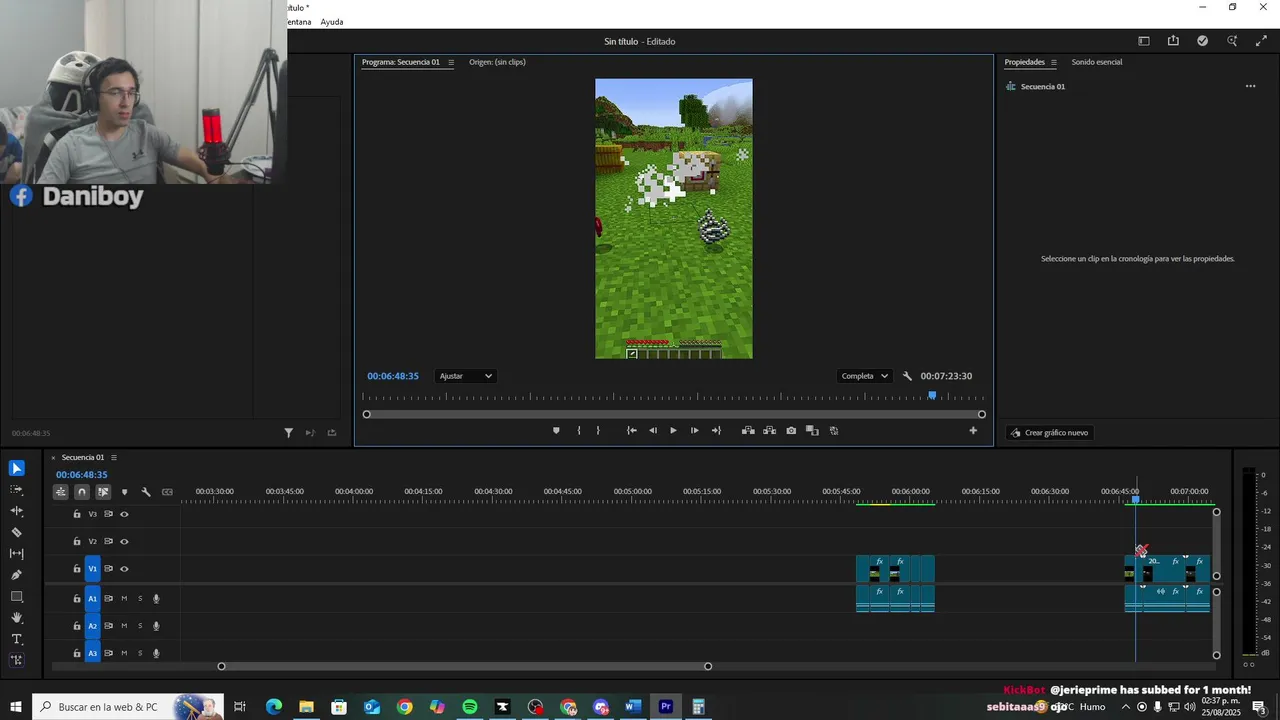Open the Ayuda menu
Screen dimensions: 1280x720
332,22
